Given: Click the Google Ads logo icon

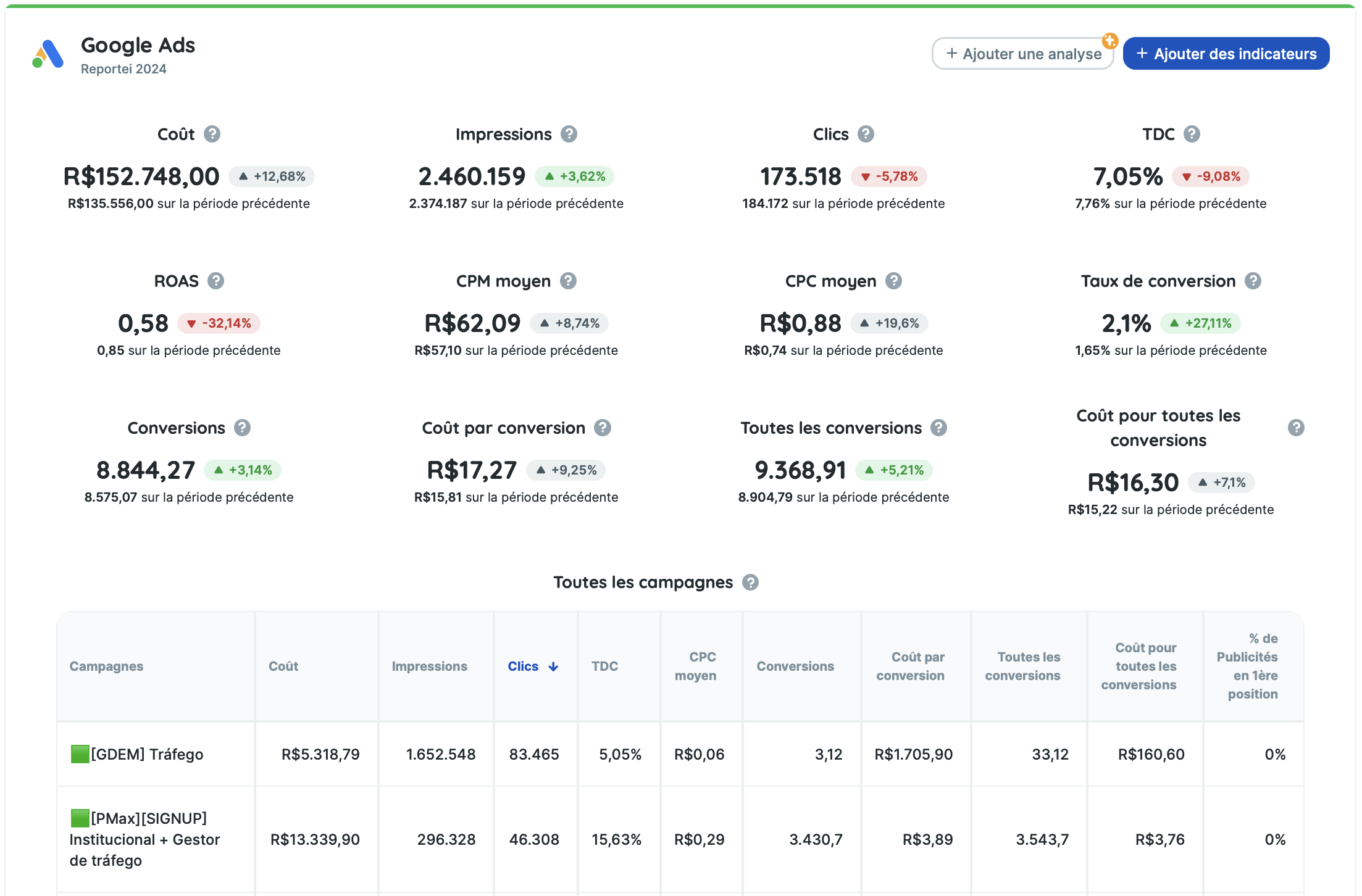Looking at the screenshot, I should 48,54.
